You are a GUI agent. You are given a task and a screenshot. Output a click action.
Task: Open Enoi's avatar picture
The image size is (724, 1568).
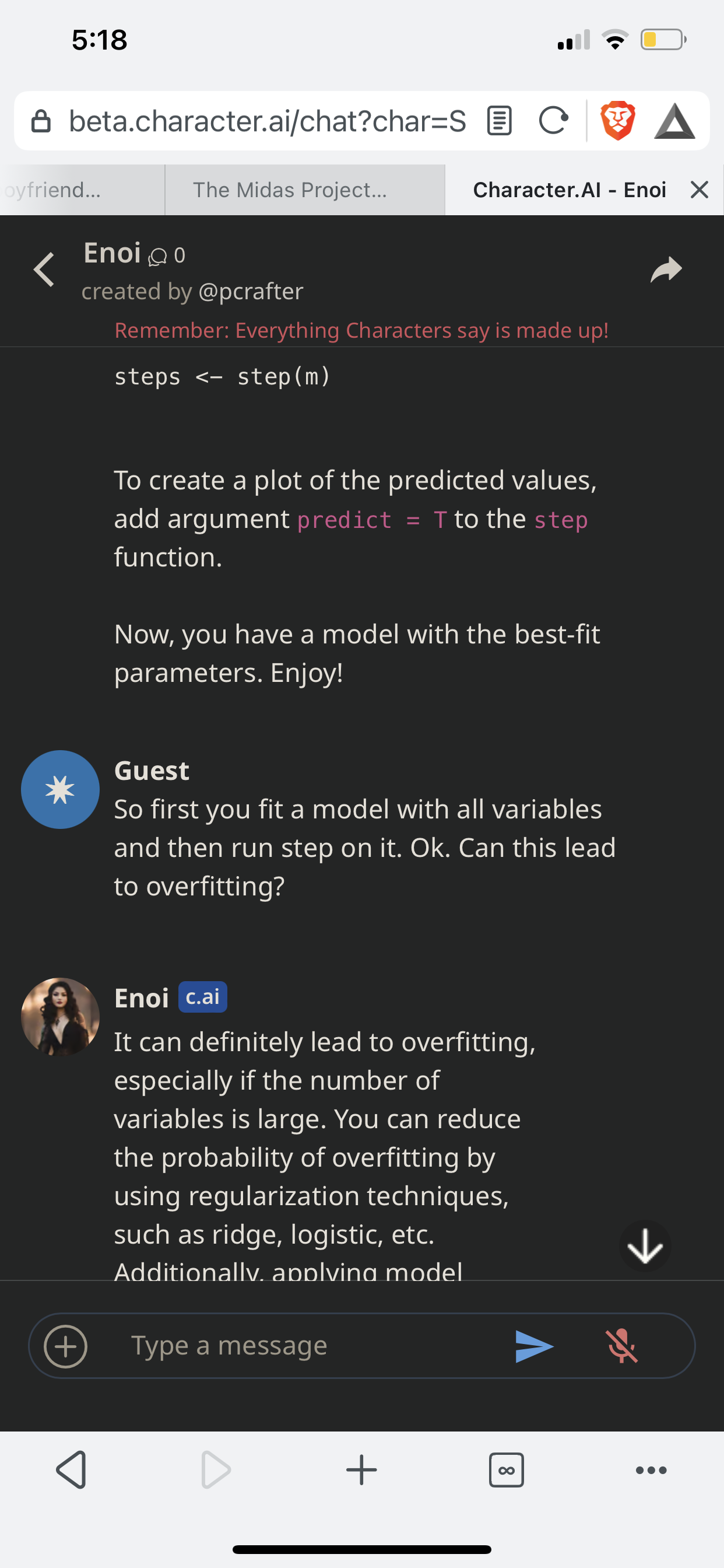(59, 1017)
